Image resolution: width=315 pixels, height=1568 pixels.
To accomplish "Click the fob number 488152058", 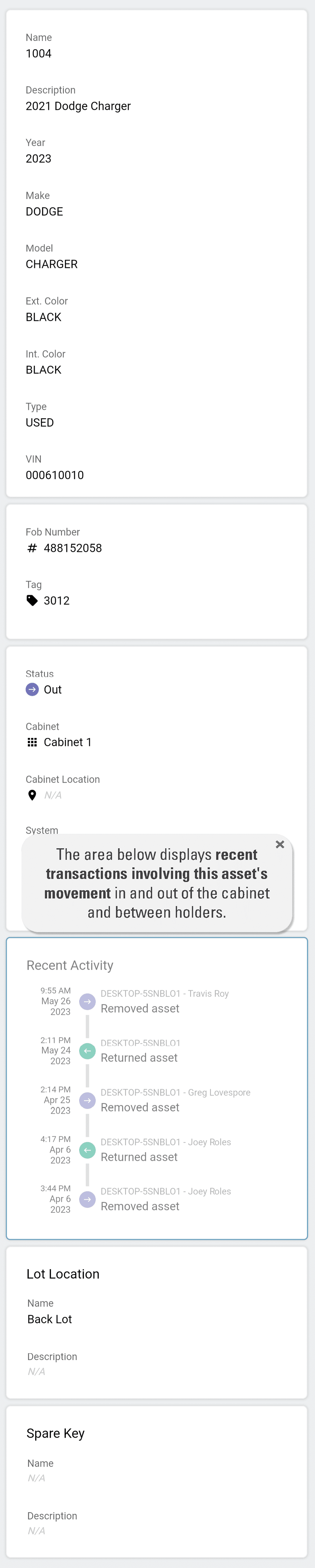I will tap(73, 548).
